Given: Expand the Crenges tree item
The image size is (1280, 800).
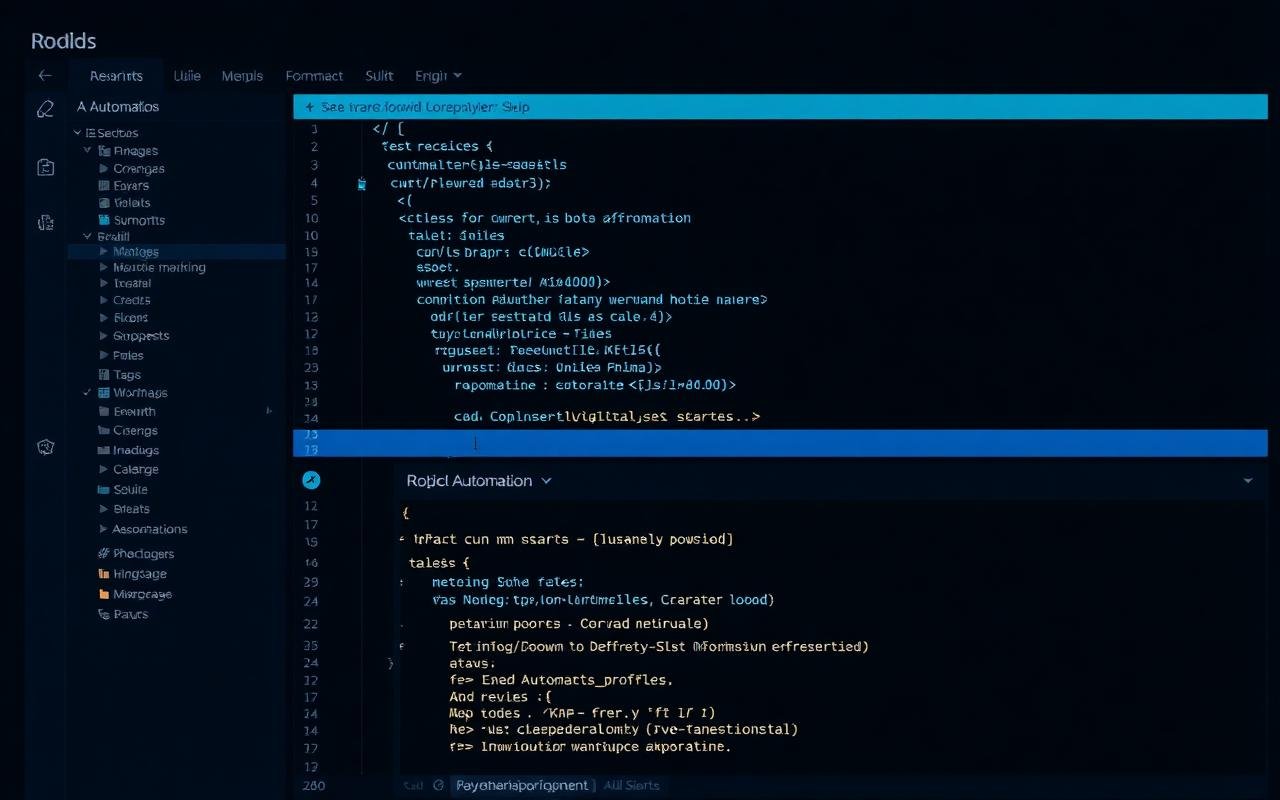Looking at the screenshot, I should pos(104,168).
